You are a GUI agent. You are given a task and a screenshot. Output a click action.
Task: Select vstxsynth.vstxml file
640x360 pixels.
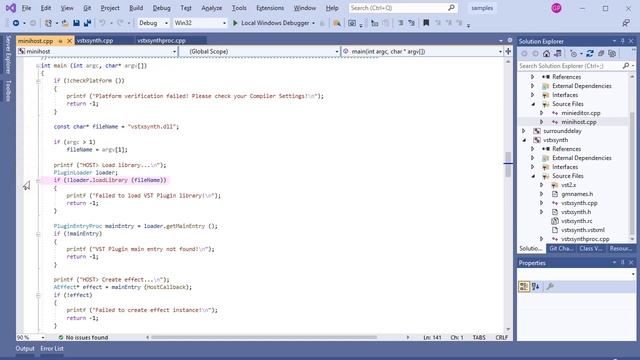(x=582, y=230)
